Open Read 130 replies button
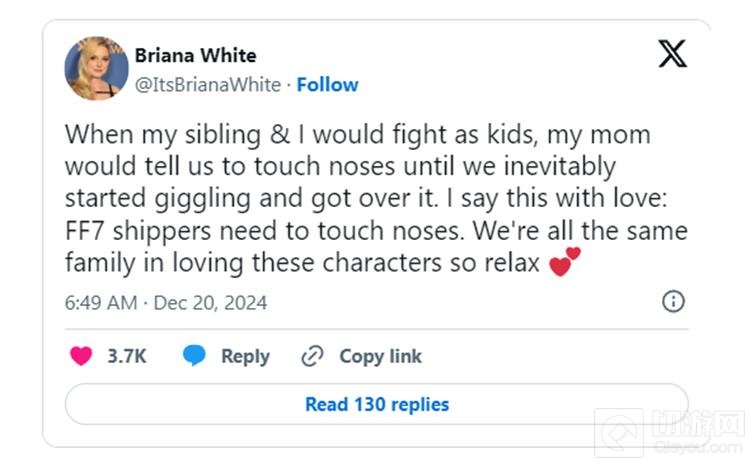Image resolution: width=750 pixels, height=463 pixels. (x=376, y=404)
